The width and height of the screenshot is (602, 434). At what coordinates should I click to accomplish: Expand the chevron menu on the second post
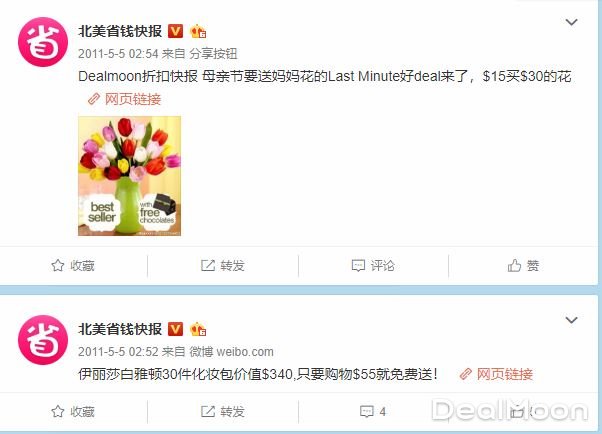point(572,320)
